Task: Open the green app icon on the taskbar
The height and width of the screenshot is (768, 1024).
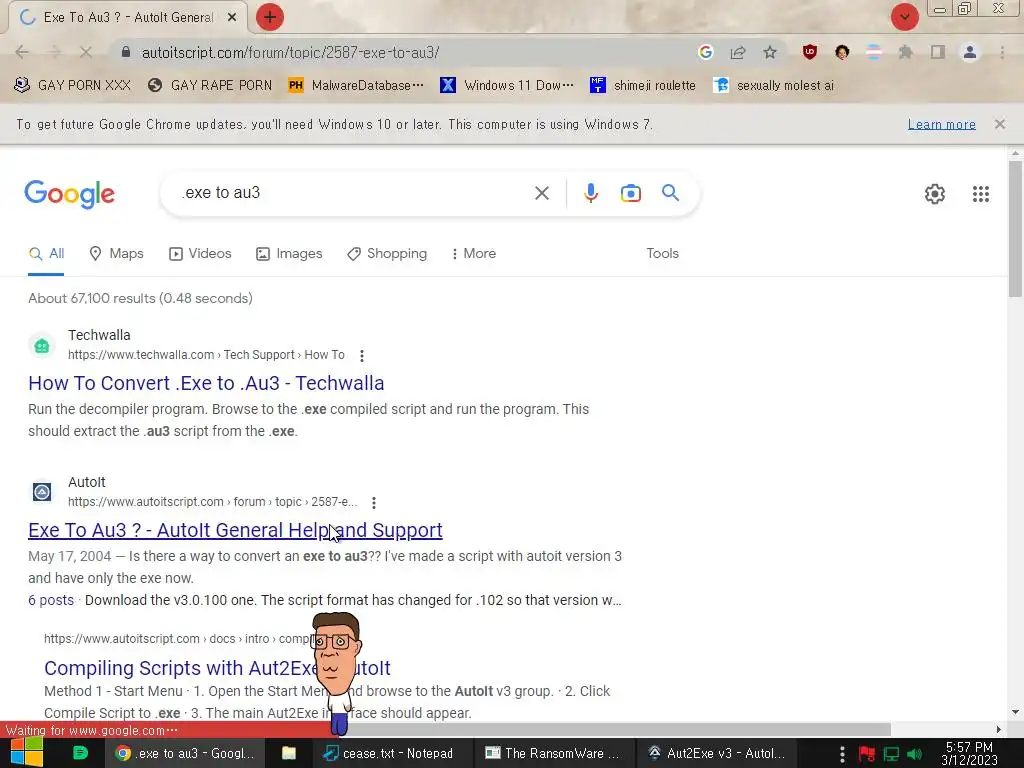Action: (80, 753)
